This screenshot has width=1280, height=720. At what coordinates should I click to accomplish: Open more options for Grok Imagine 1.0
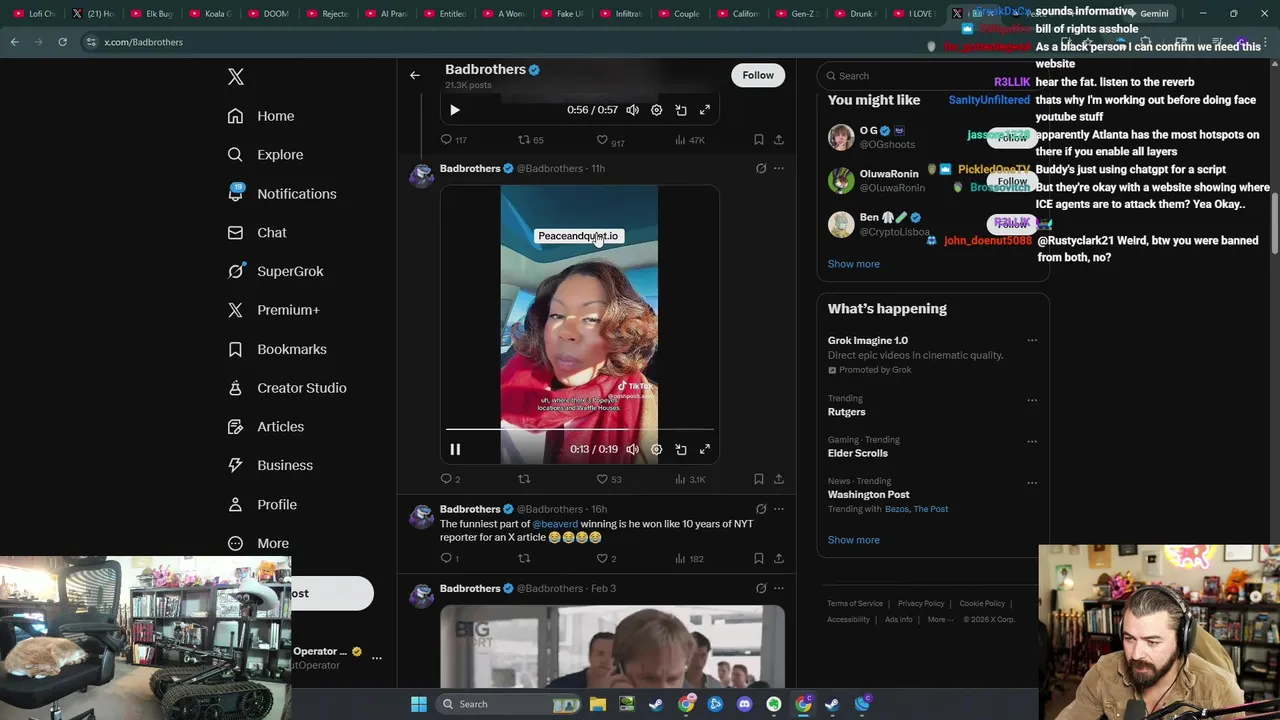point(1032,341)
